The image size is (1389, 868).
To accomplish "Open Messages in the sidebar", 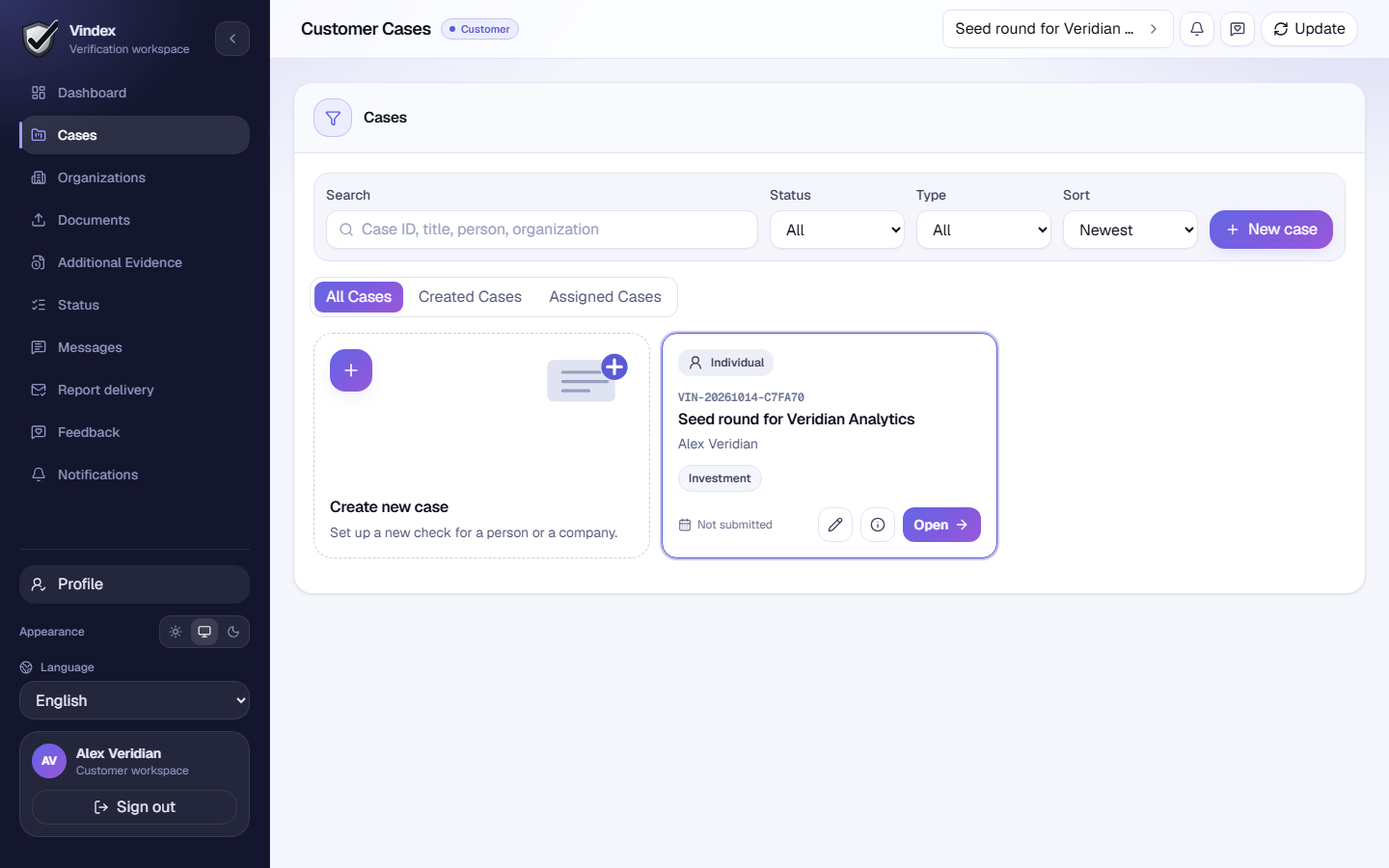I will coord(134,347).
